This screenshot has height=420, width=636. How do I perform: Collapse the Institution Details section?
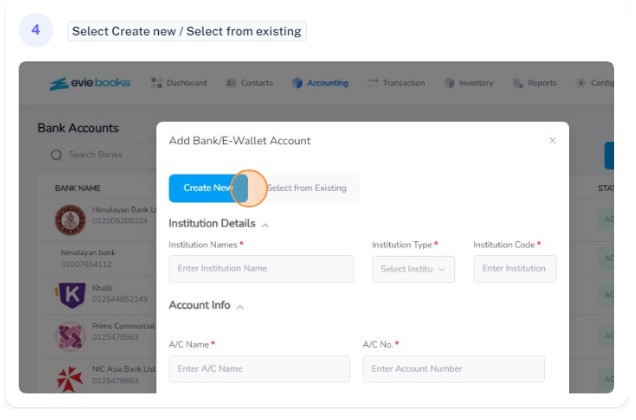265,225
